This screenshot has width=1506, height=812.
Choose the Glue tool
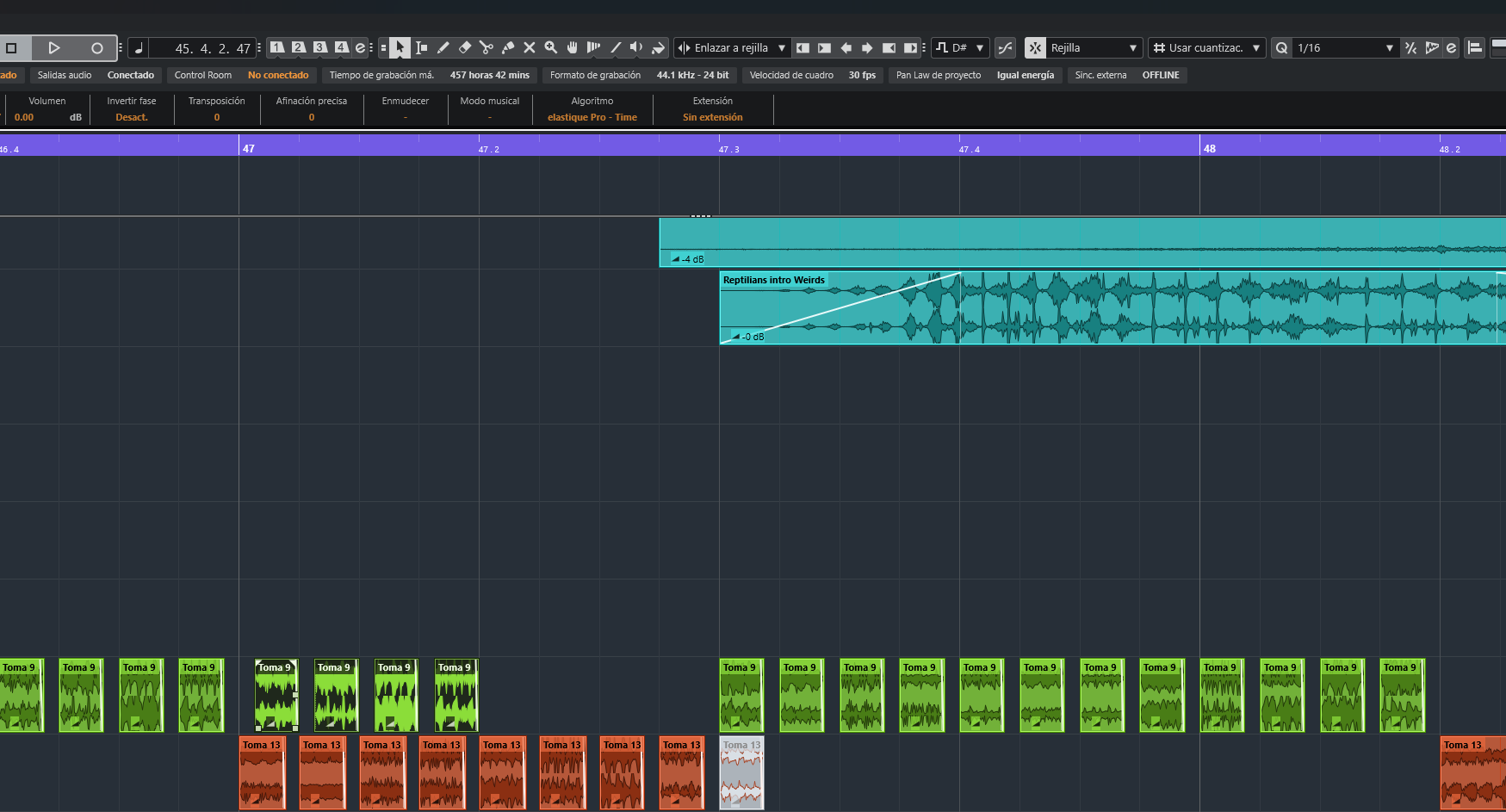pos(508,48)
